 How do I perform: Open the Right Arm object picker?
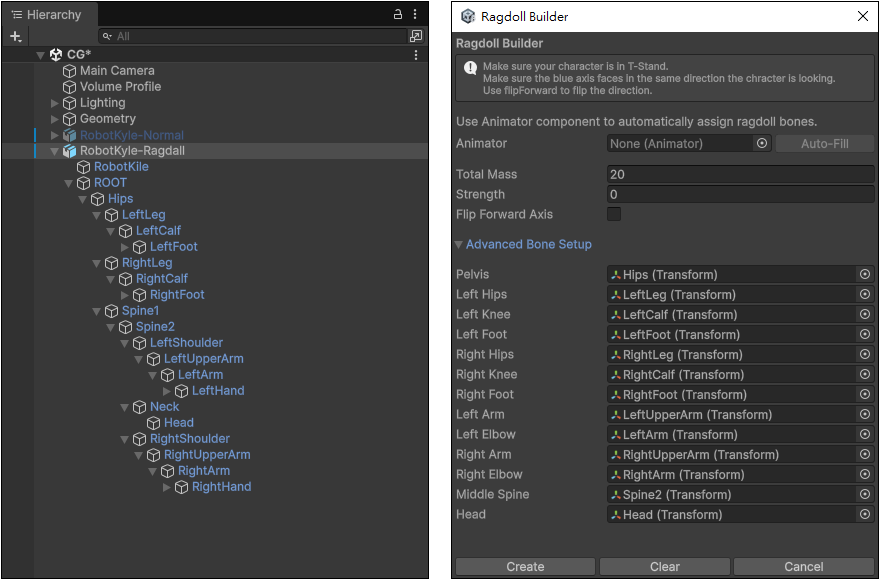coord(865,455)
